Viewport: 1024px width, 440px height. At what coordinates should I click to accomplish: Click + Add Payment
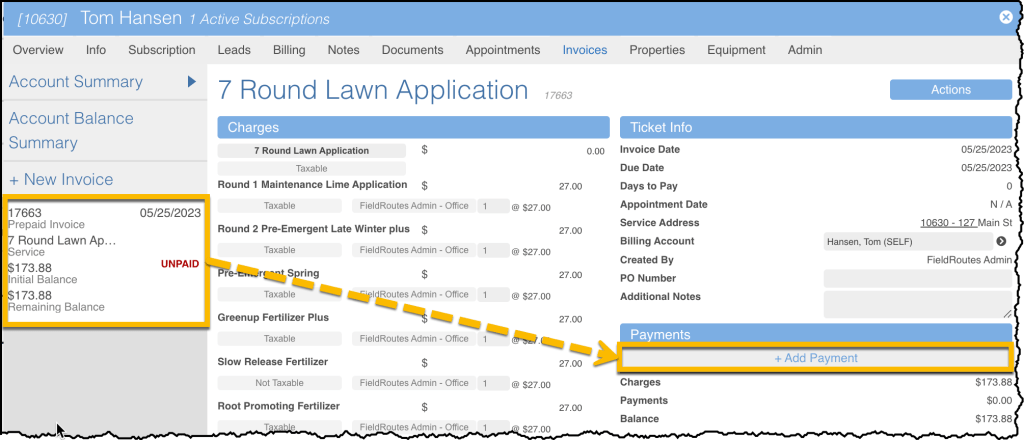(815, 358)
